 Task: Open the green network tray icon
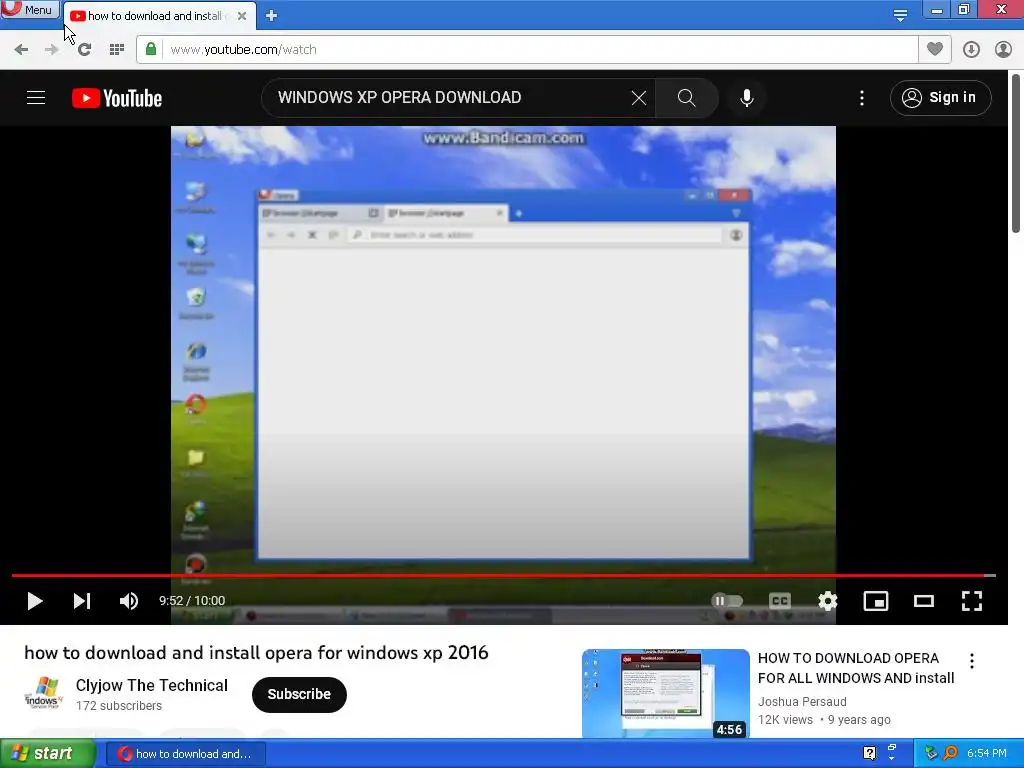931,754
